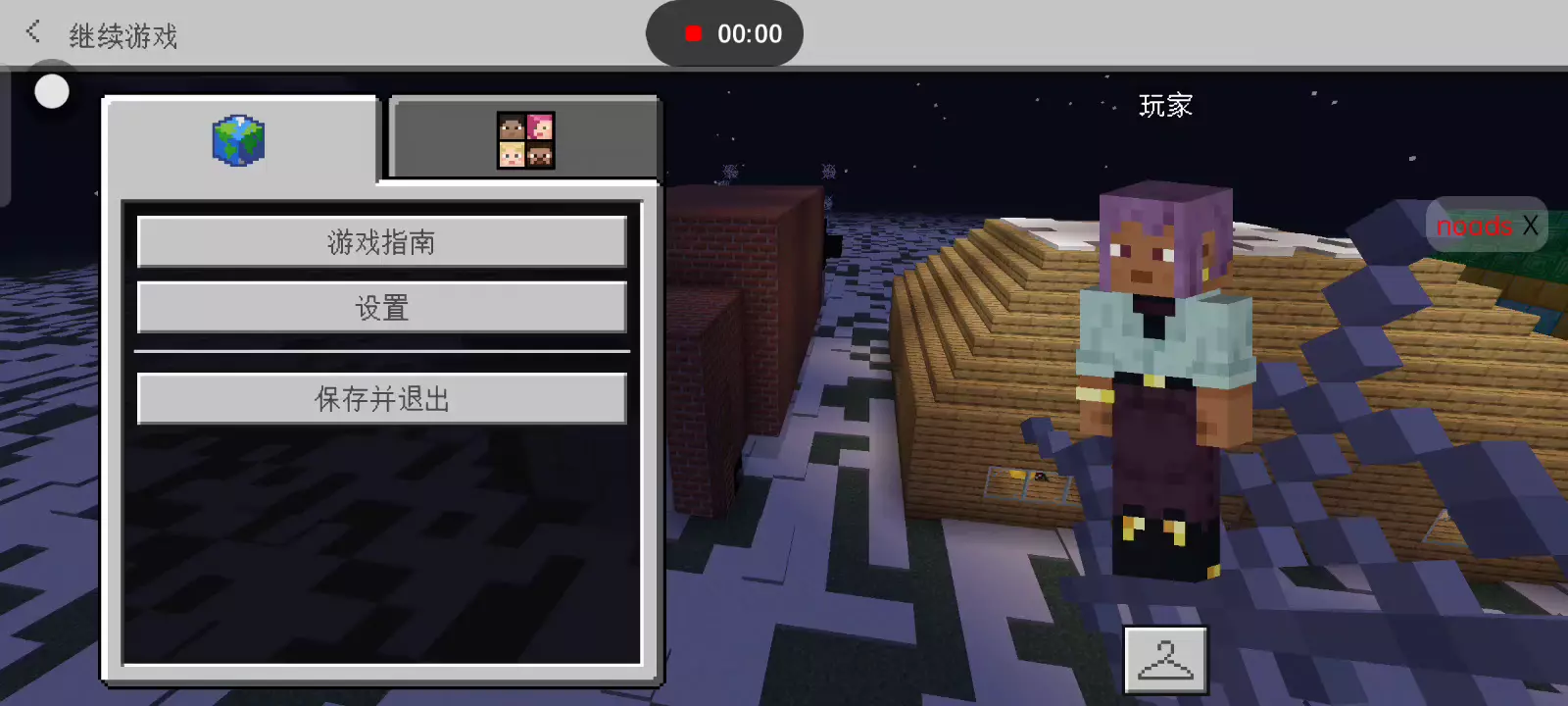Select the globe world tab
This screenshot has height=706, width=1568.
click(x=239, y=140)
